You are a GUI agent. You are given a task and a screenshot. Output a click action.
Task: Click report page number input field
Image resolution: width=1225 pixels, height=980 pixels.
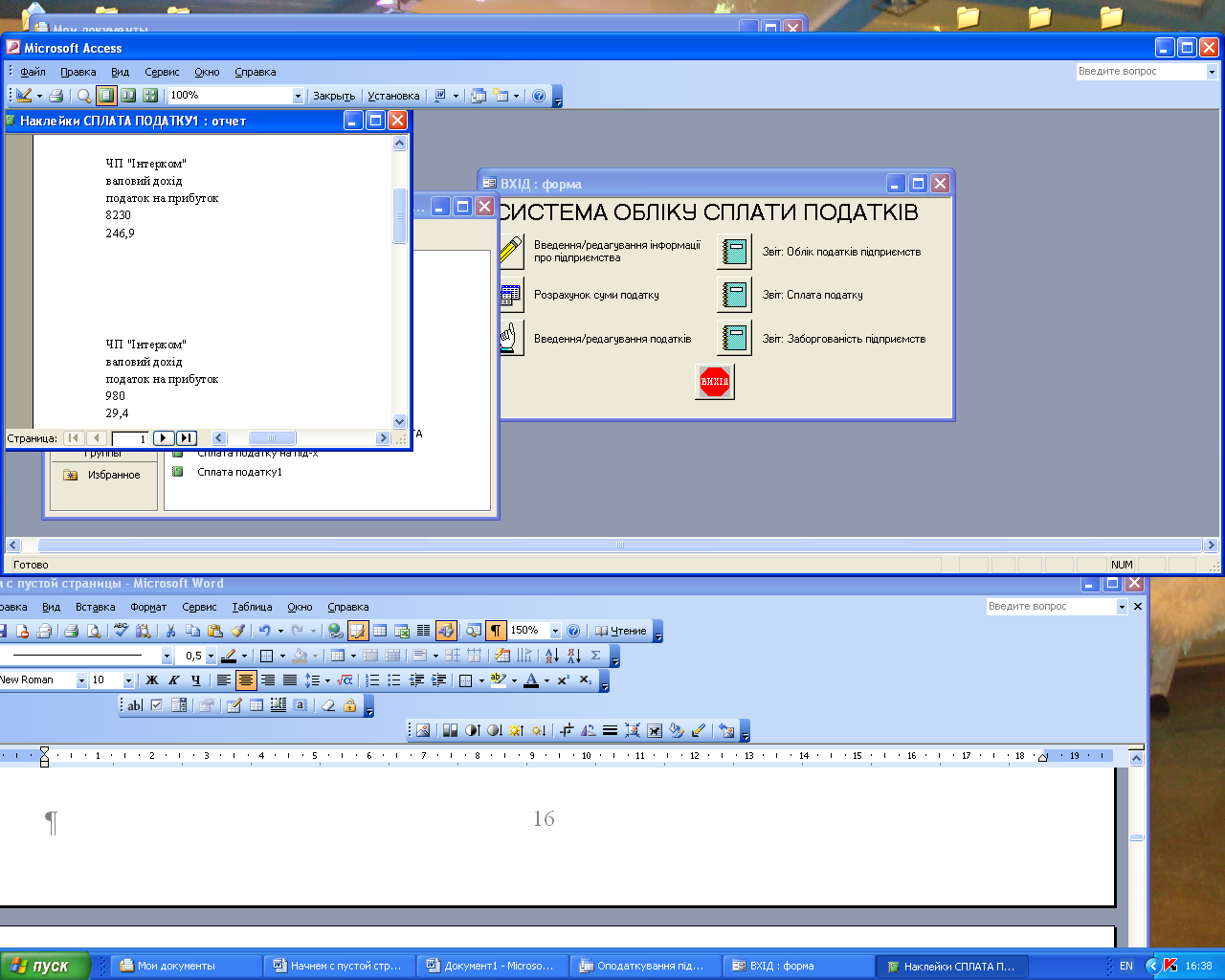pos(129,438)
